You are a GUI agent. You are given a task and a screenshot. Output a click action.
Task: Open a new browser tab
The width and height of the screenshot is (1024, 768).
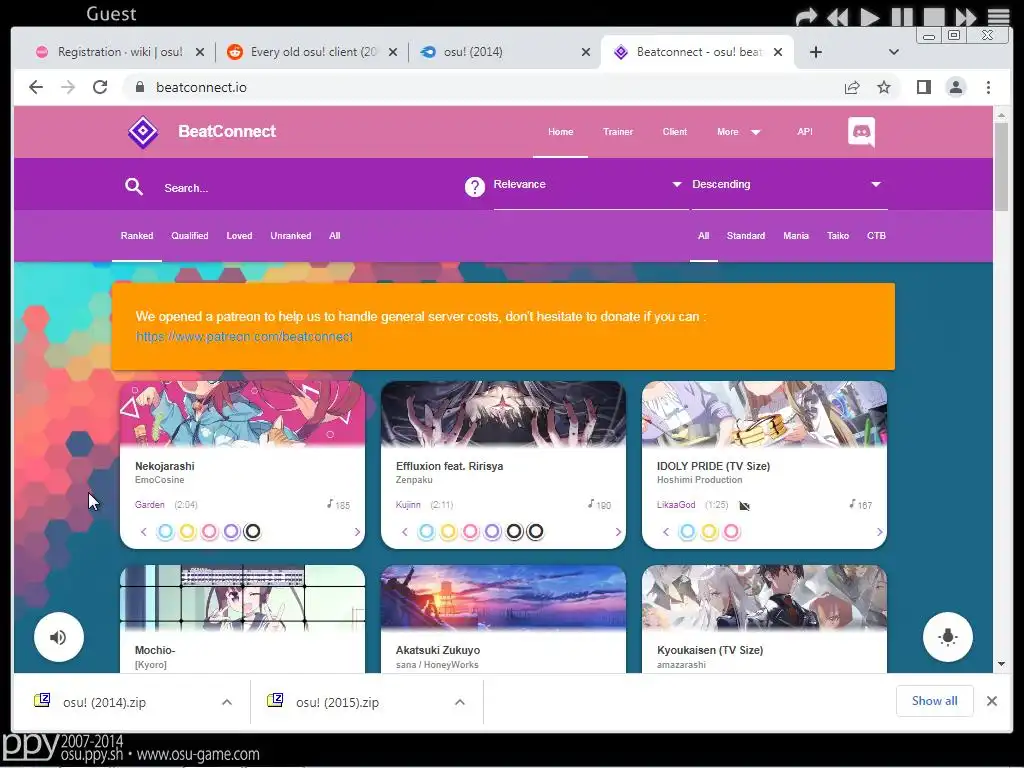pyautogui.click(x=816, y=52)
